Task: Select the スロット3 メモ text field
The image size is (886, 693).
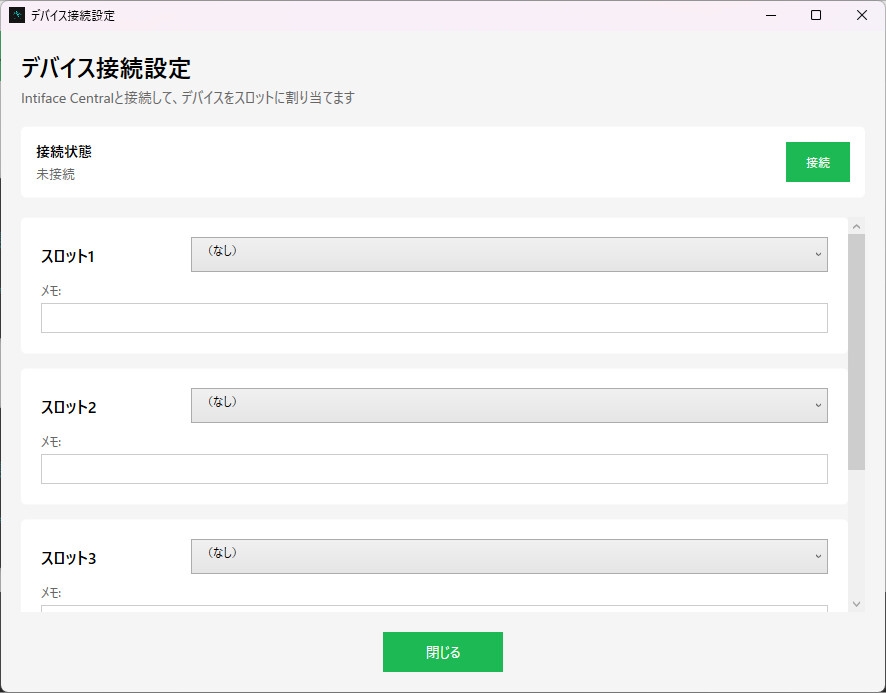Action: (434, 607)
